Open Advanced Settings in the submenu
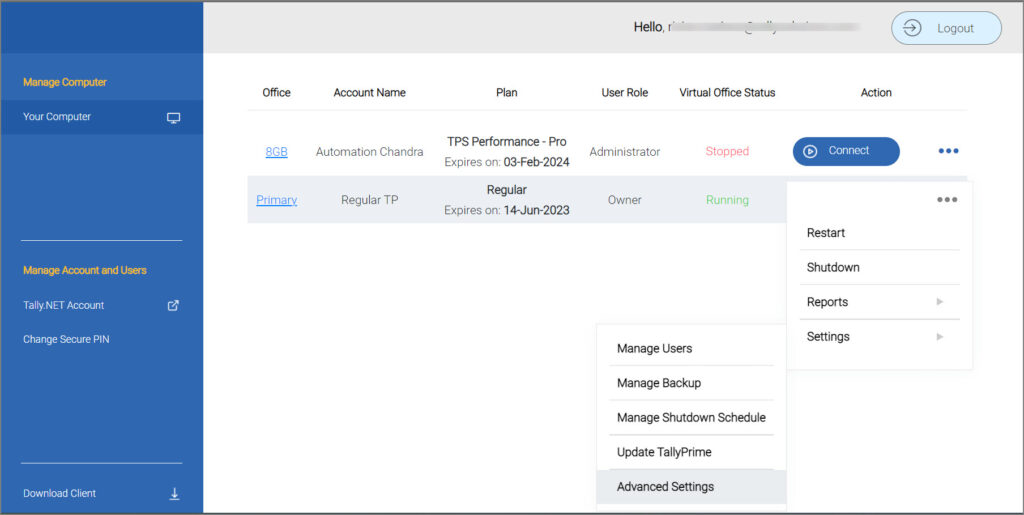The image size is (1024, 515). click(x=691, y=486)
